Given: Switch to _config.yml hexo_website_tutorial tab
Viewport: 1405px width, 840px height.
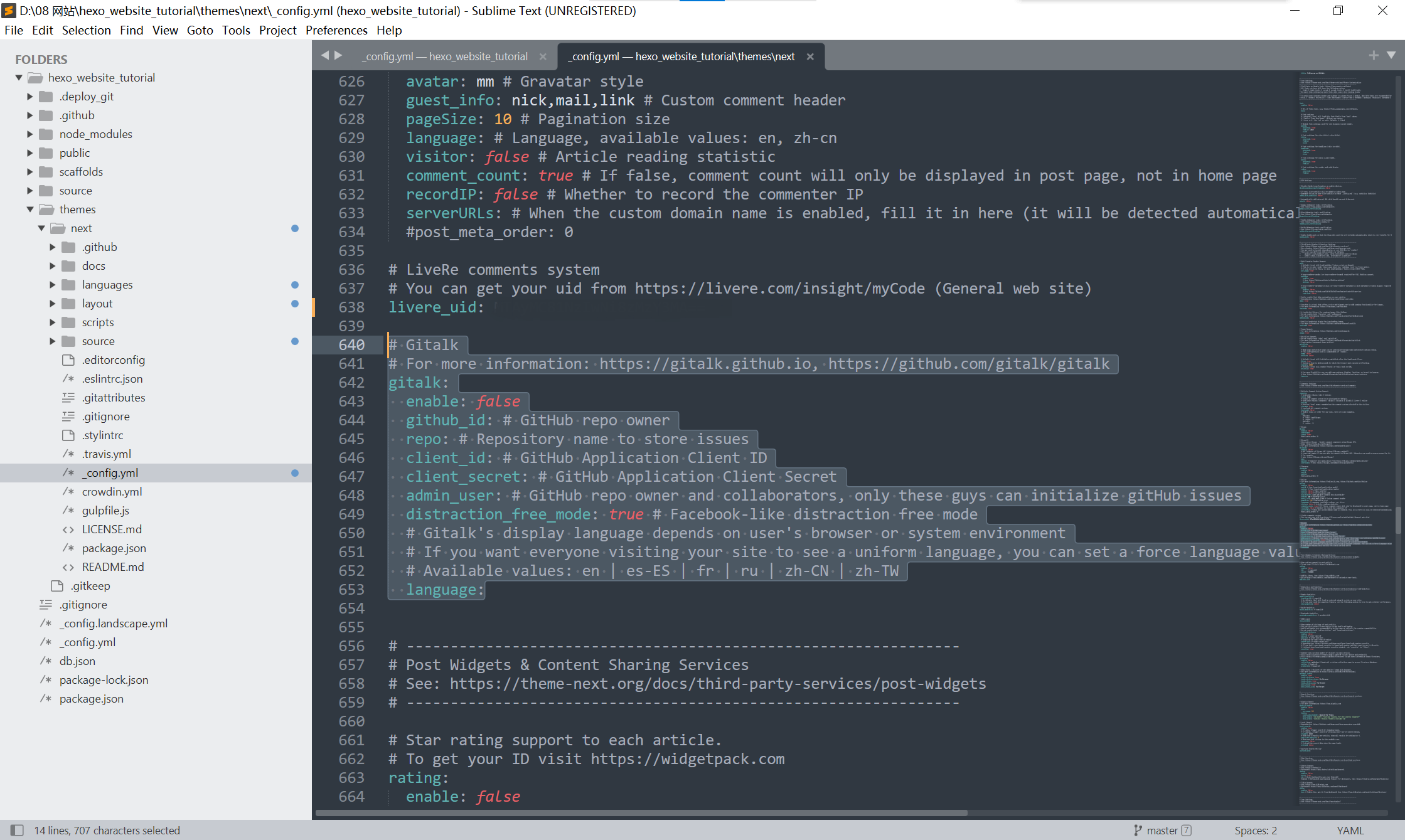Looking at the screenshot, I should (x=446, y=56).
